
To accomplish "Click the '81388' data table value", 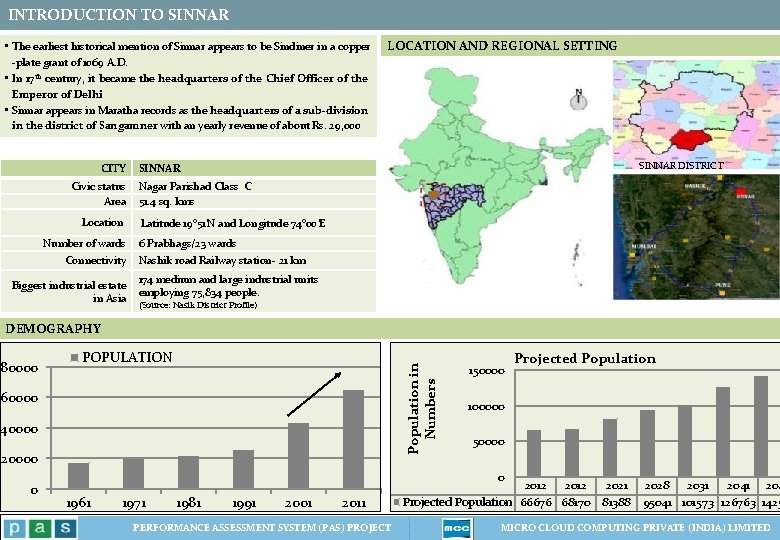I will (x=616, y=503).
